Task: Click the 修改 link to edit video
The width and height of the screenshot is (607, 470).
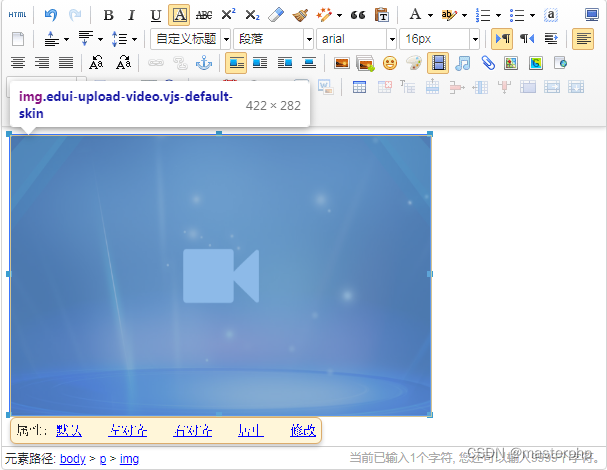Action: tap(303, 431)
